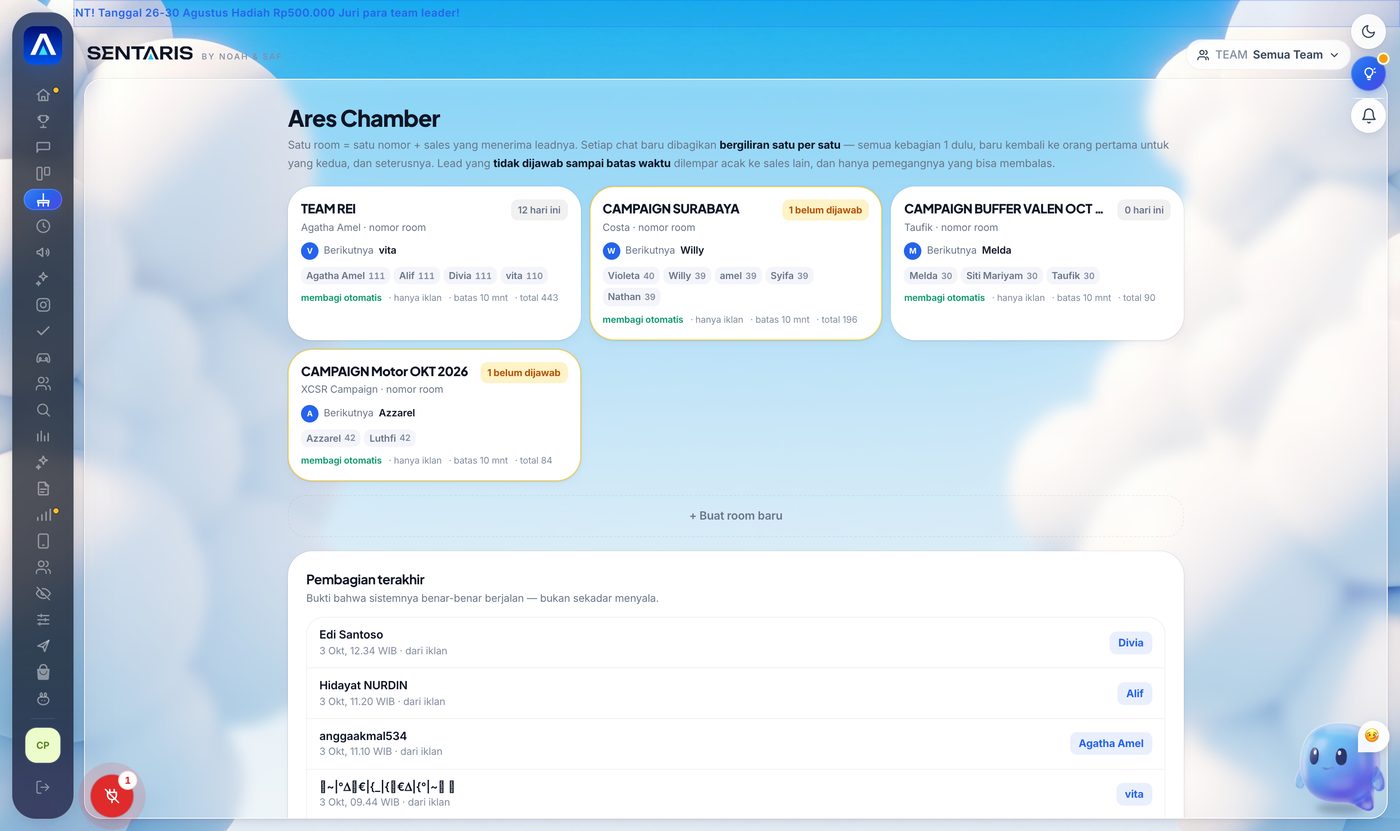
Task: Open the checkmark icon in sidebar
Action: coord(43,331)
